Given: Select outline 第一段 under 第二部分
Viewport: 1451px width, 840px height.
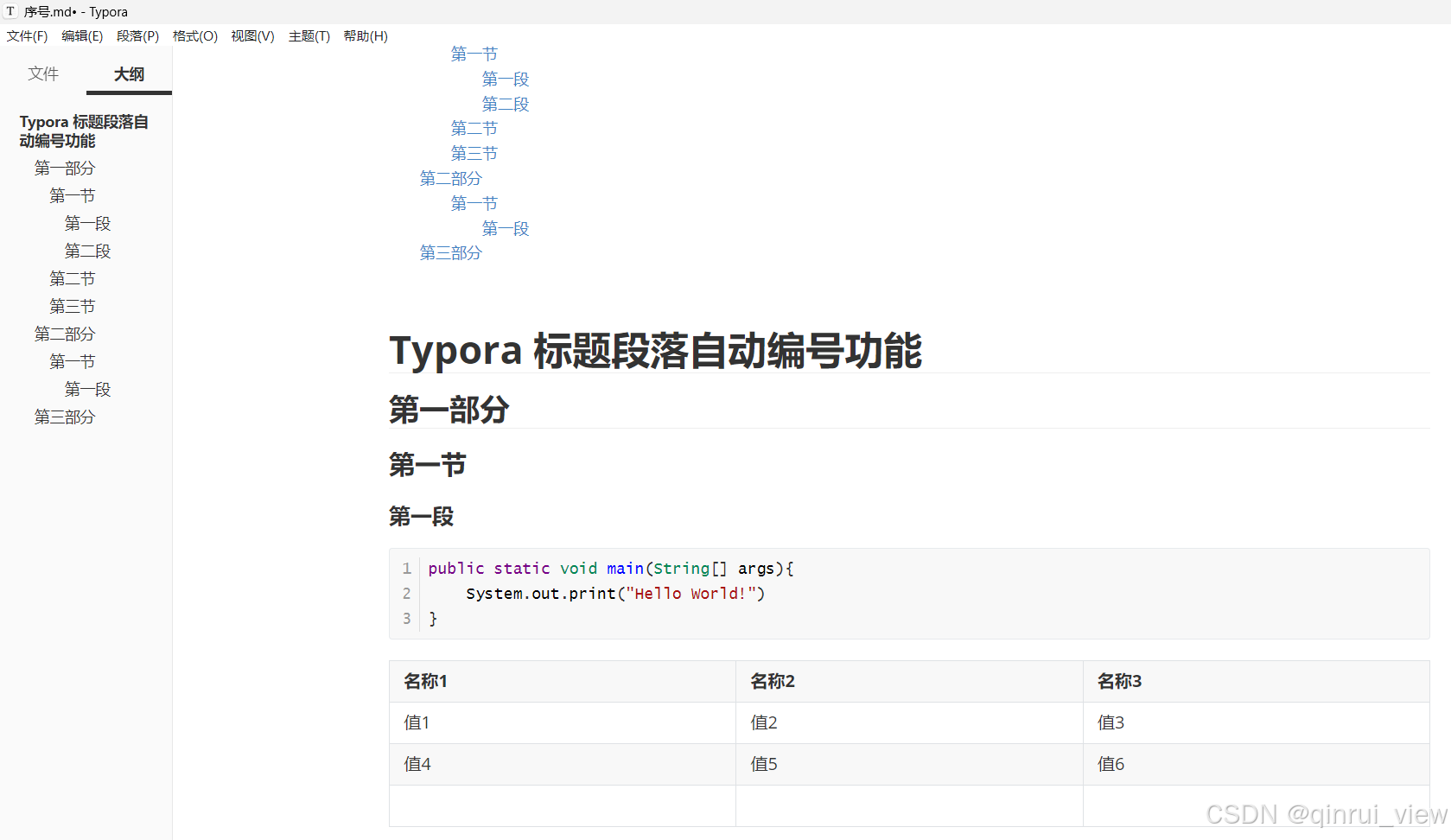Looking at the screenshot, I should pos(88,390).
